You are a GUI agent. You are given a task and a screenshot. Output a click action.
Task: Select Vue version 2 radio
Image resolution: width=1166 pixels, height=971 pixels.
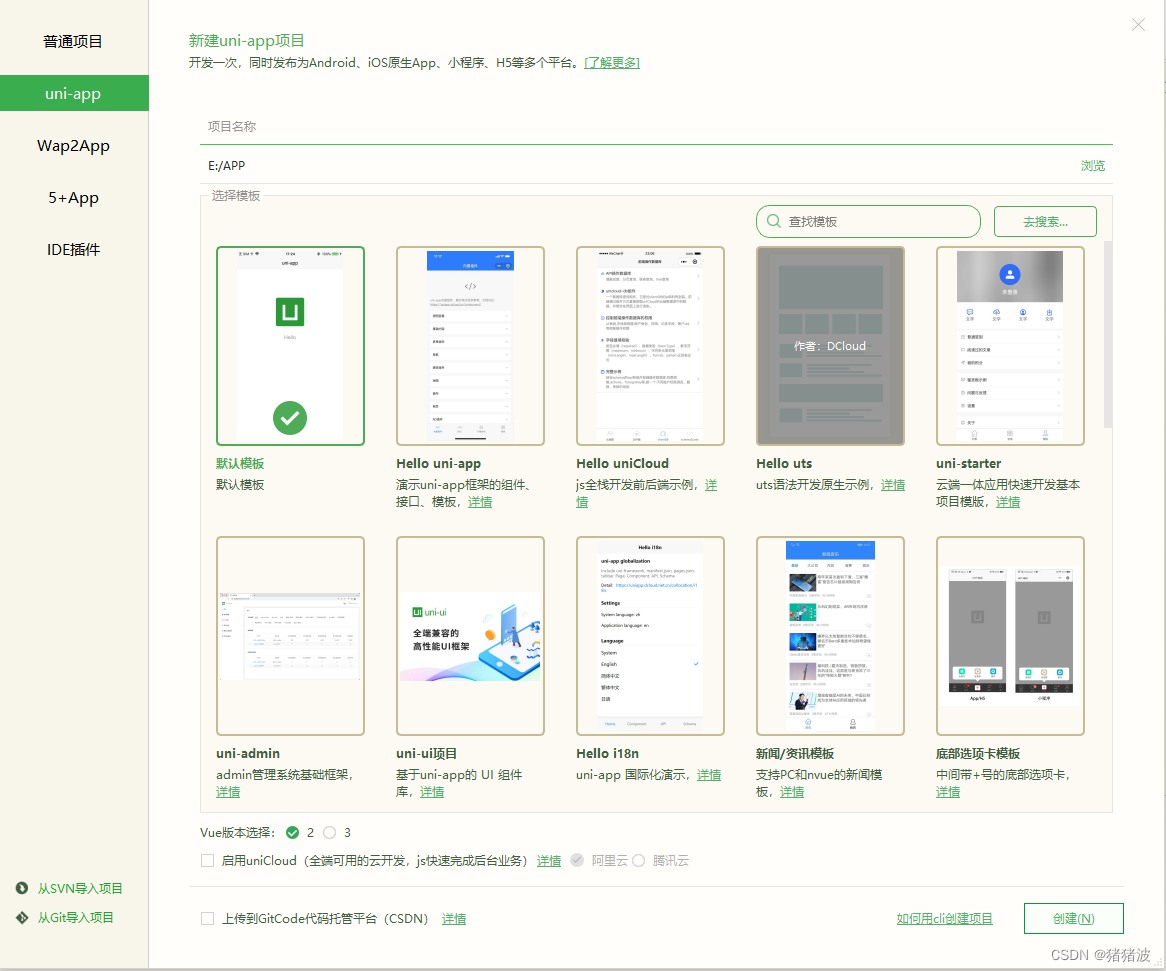292,832
